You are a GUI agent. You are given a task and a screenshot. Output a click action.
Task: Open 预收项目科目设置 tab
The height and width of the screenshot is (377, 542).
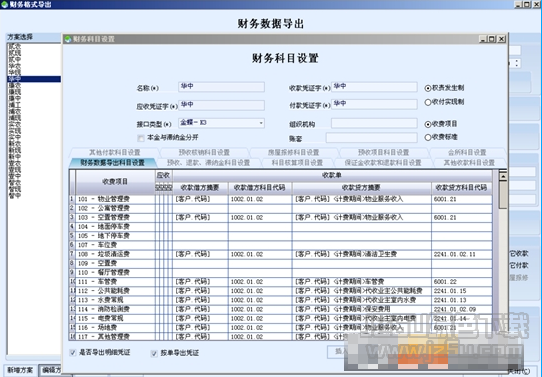point(383,152)
